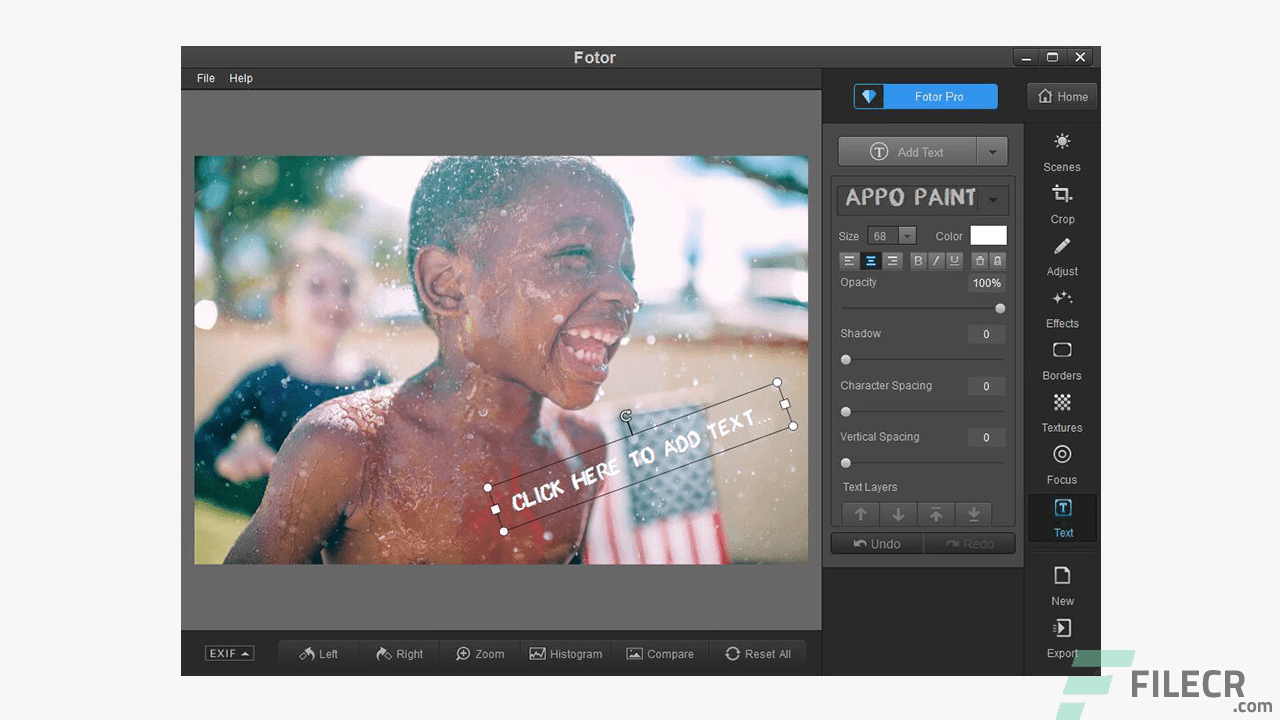This screenshot has height=720, width=1280.
Task: Open the text Color swatch
Action: [988, 235]
